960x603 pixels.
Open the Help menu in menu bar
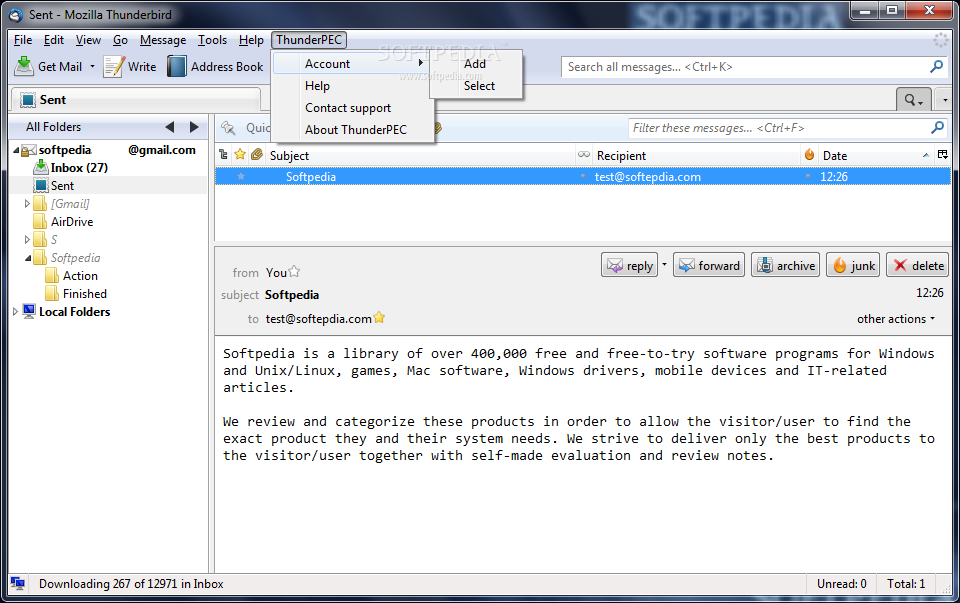251,40
